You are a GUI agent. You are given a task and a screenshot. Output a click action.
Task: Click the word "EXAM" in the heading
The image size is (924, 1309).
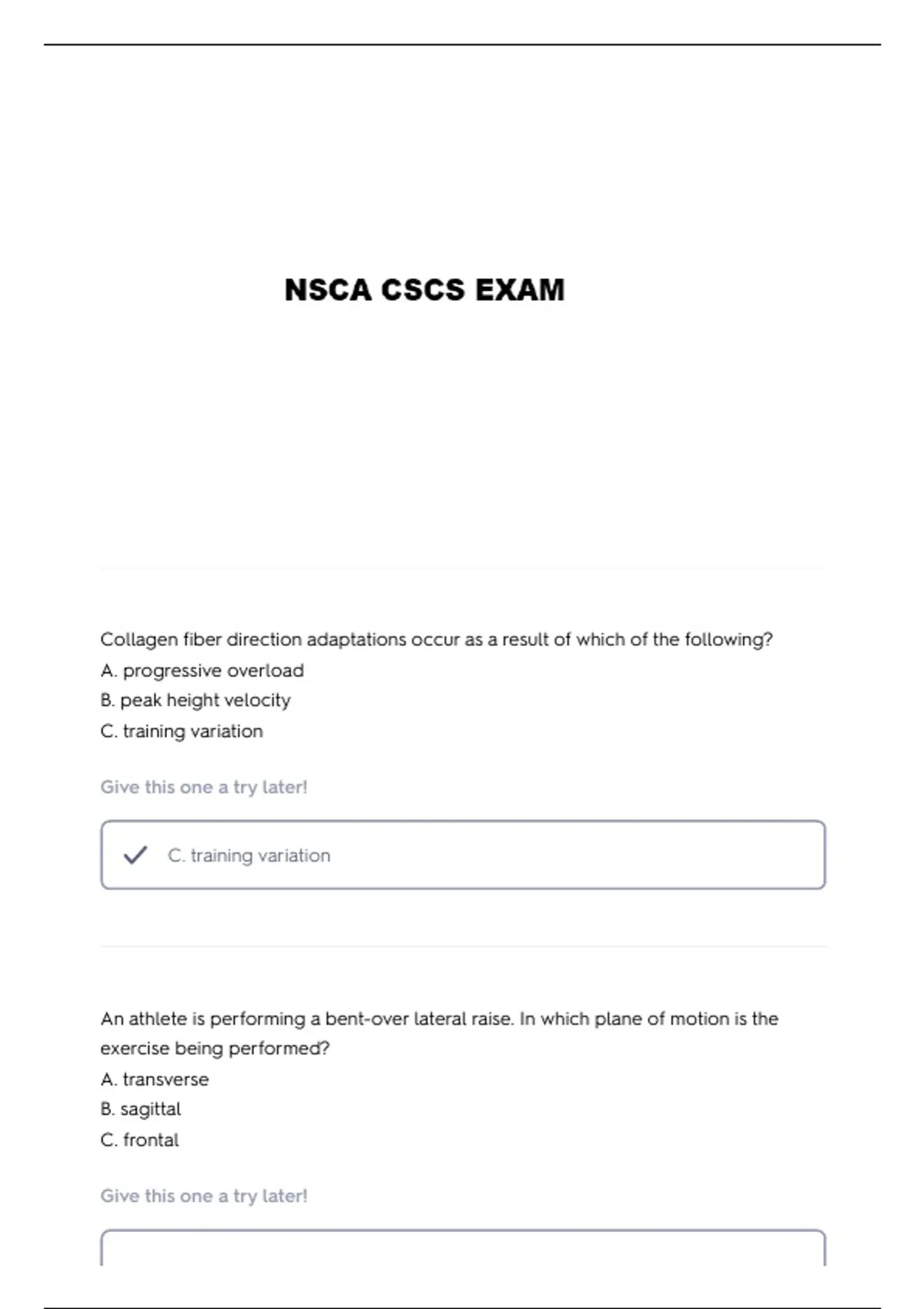point(520,290)
